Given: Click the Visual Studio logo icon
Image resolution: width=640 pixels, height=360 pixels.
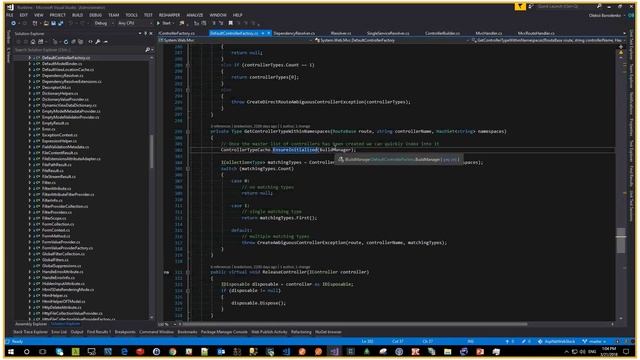Looking at the screenshot, I should [10, 7].
